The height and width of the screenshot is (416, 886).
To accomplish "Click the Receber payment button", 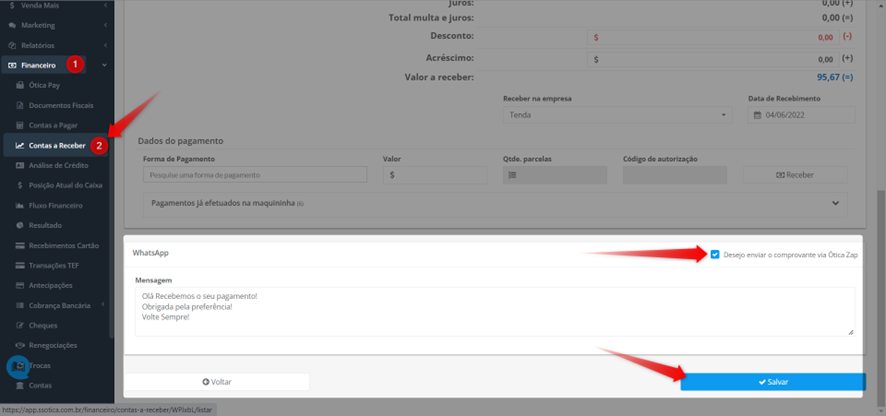I will coord(795,175).
